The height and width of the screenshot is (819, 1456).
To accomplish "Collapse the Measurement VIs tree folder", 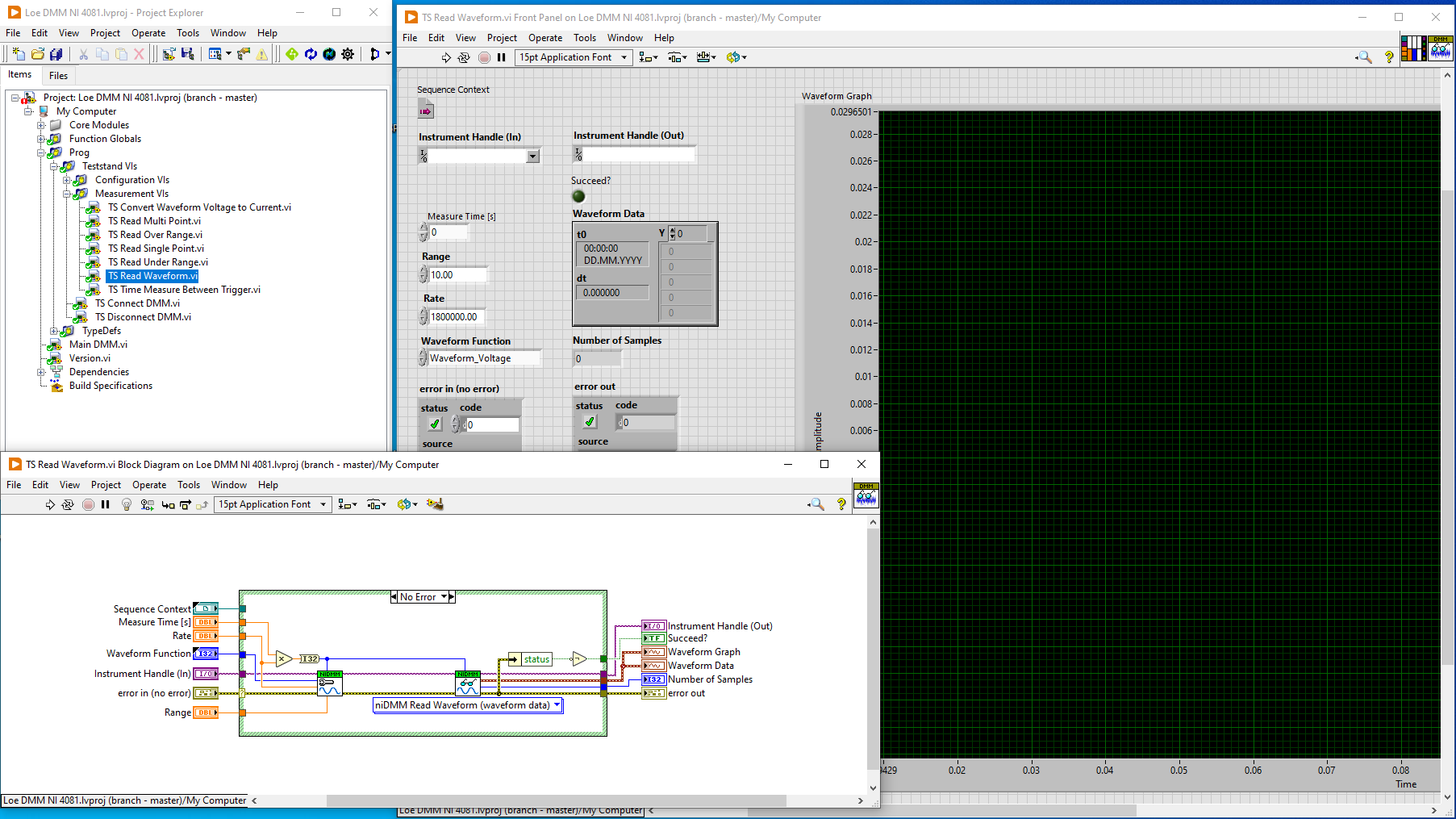I will click(x=68, y=194).
